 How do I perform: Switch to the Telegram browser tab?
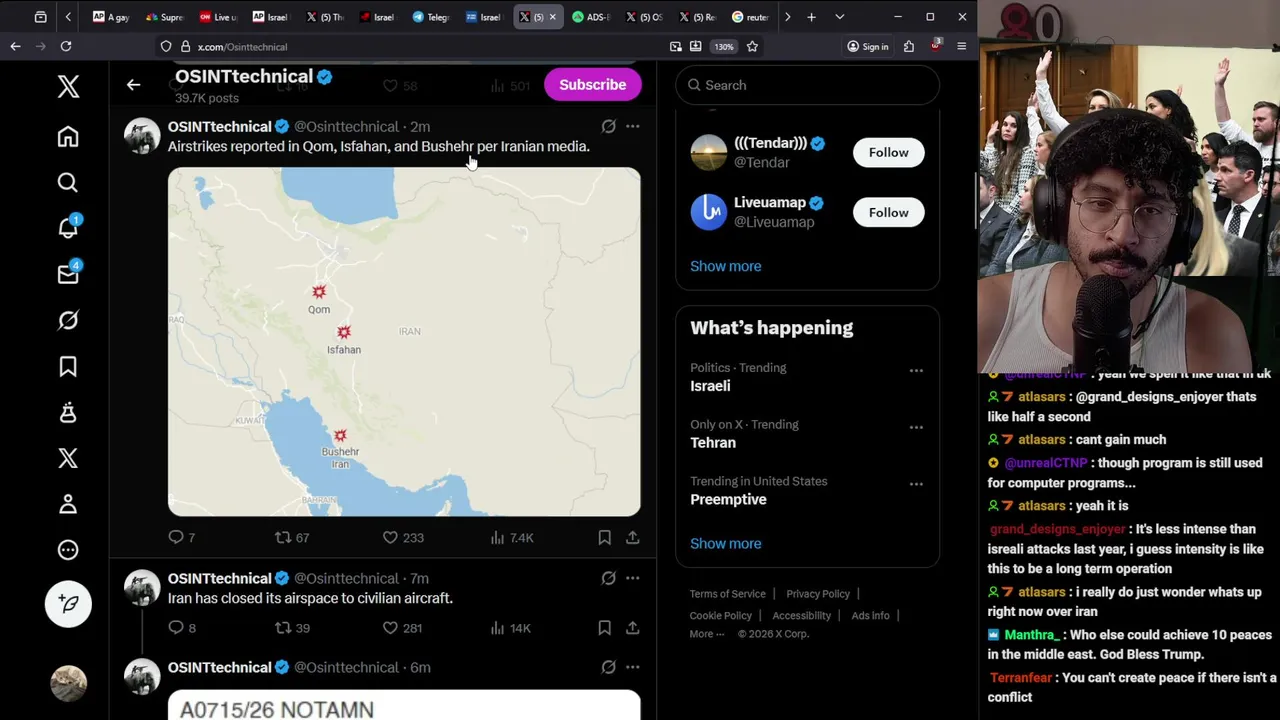pyautogui.click(x=431, y=17)
